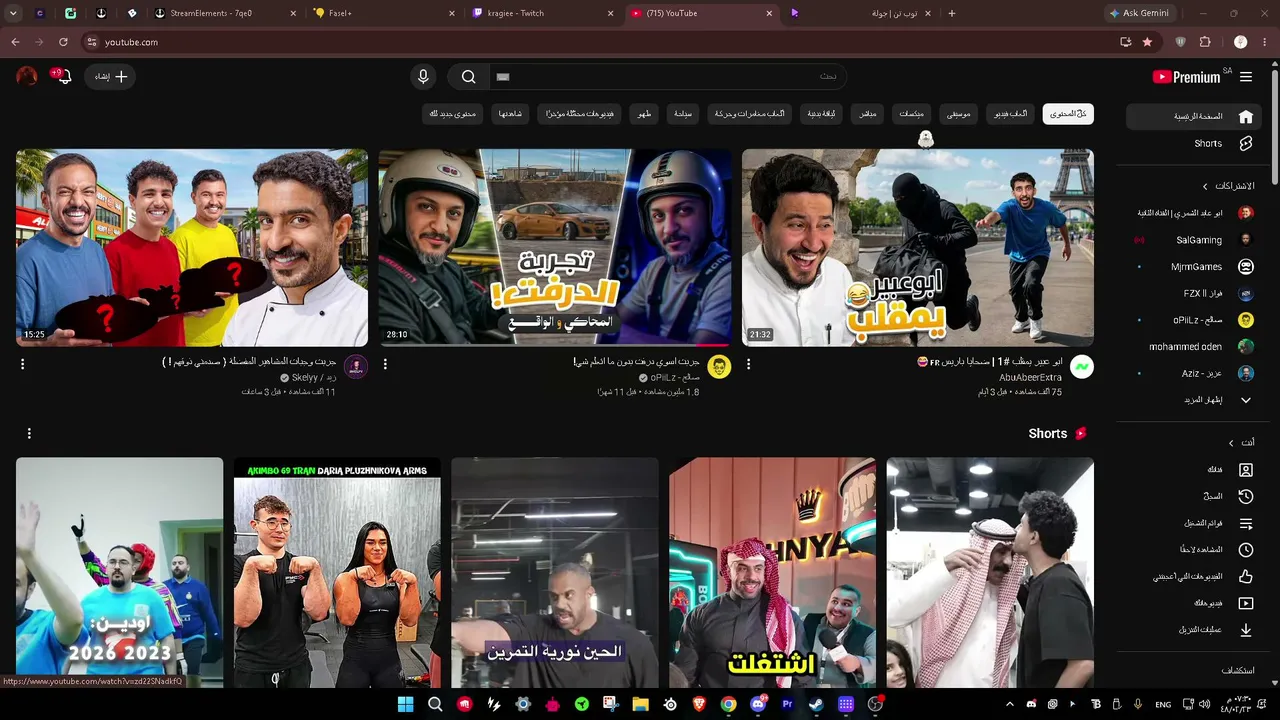Open the Short titled Daria Pluzhnikova Arms
1280x720 pixels.
click(x=337, y=573)
